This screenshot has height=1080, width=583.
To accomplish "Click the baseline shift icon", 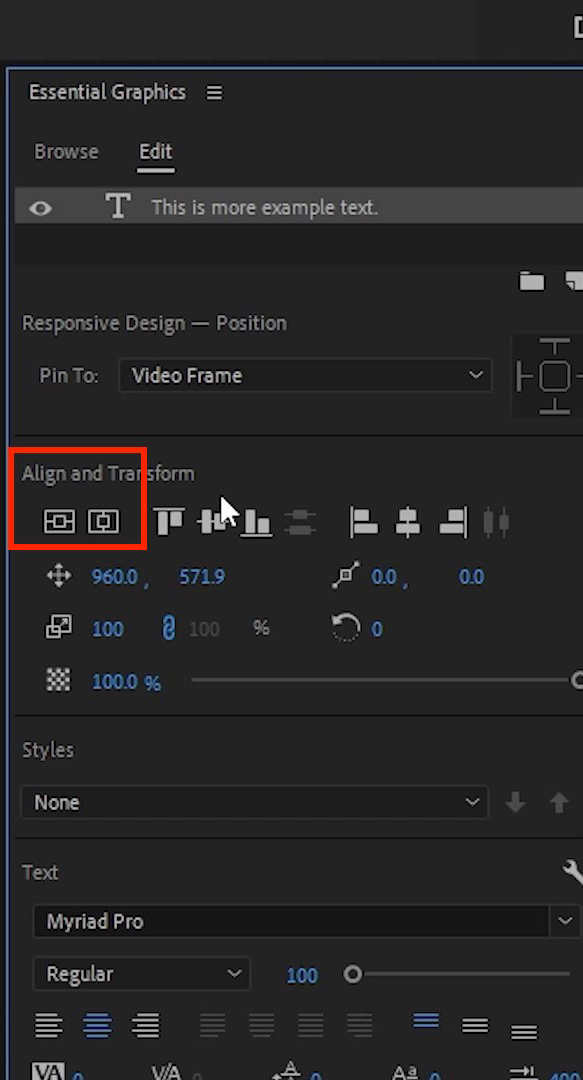I will pos(287,1070).
